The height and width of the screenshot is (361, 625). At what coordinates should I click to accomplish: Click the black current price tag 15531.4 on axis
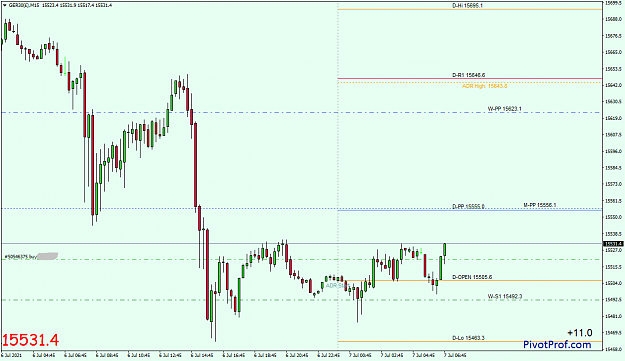pyautogui.click(x=613, y=244)
